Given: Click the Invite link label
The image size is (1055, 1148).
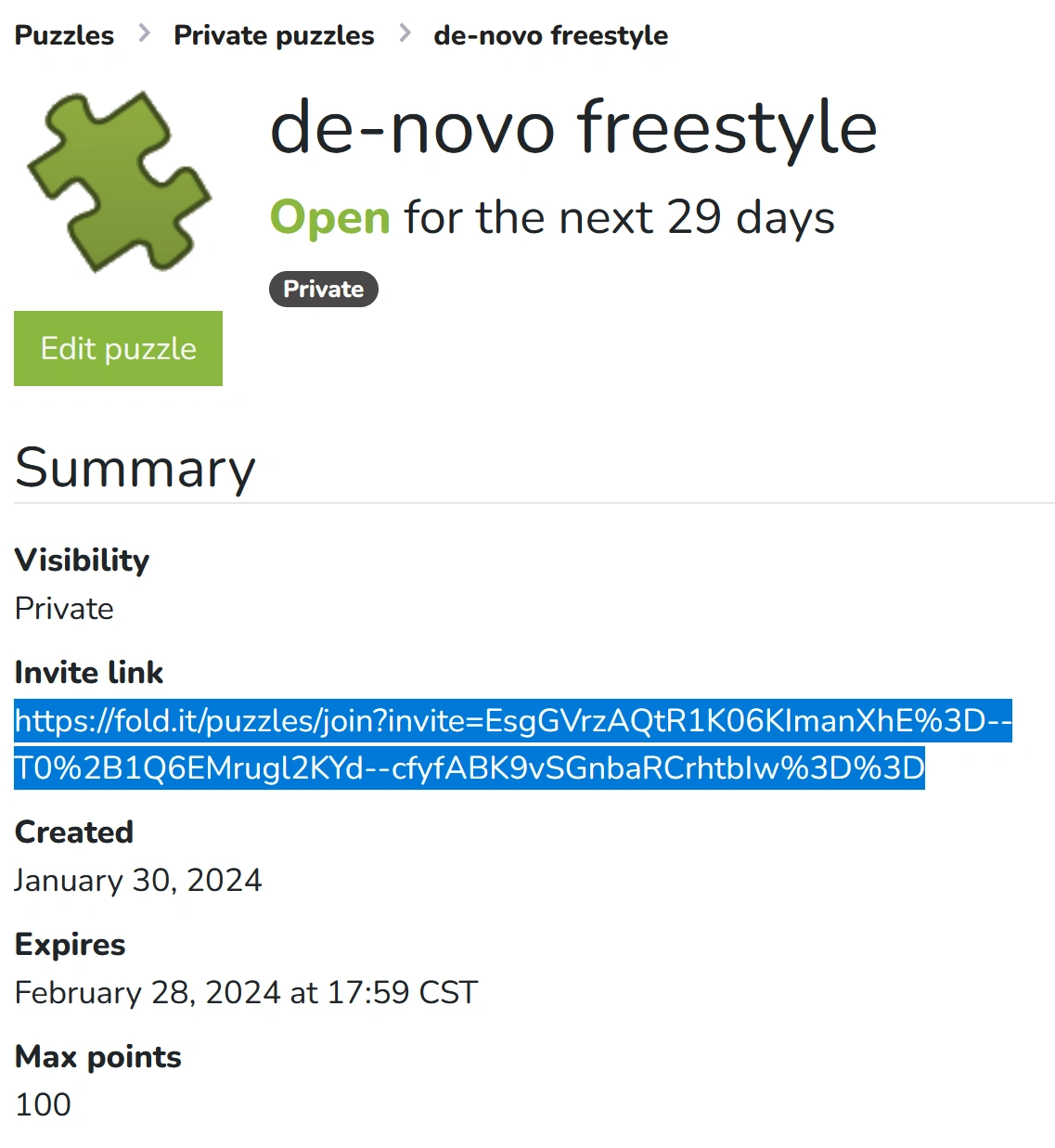Looking at the screenshot, I should pyautogui.click(x=89, y=672).
